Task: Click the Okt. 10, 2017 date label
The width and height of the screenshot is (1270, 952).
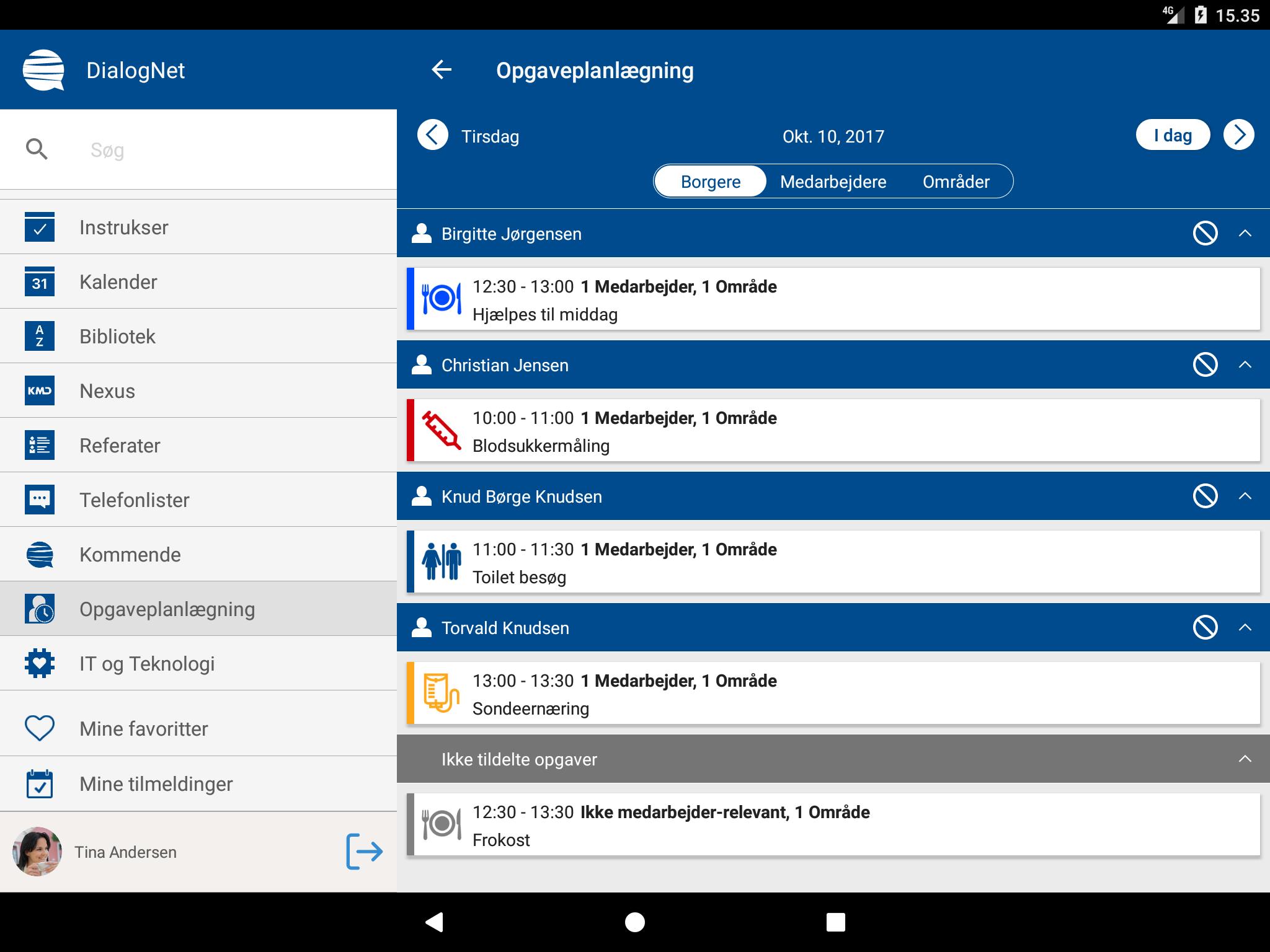Action: click(x=833, y=136)
